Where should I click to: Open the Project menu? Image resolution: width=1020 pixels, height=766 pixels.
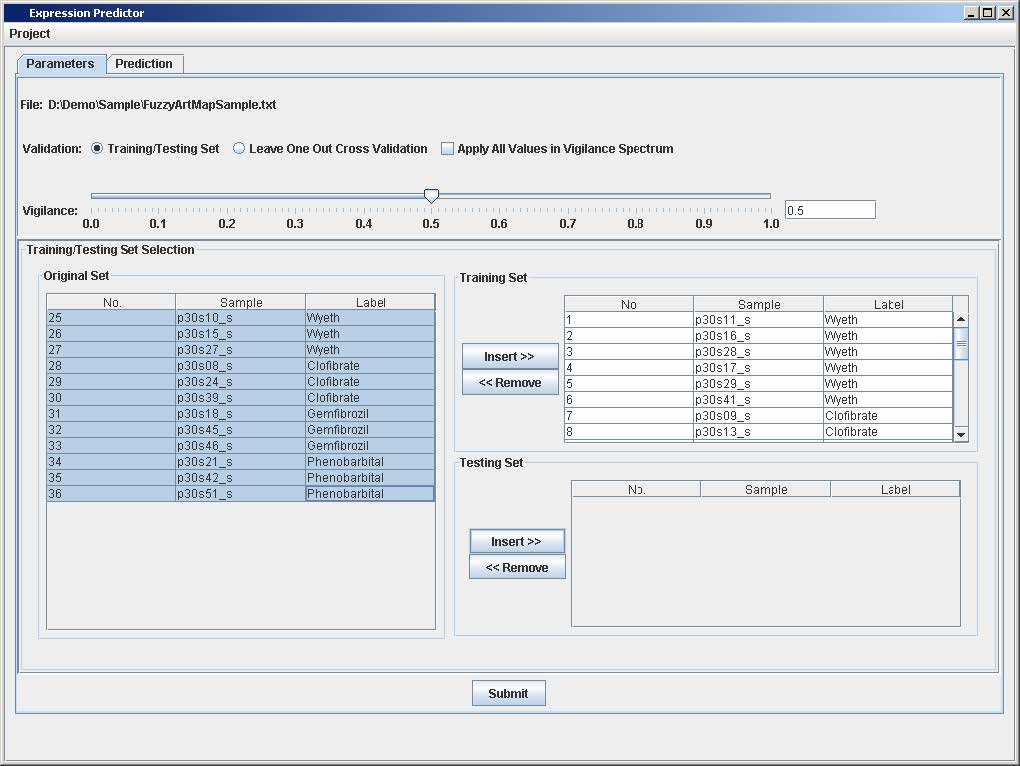[x=29, y=34]
